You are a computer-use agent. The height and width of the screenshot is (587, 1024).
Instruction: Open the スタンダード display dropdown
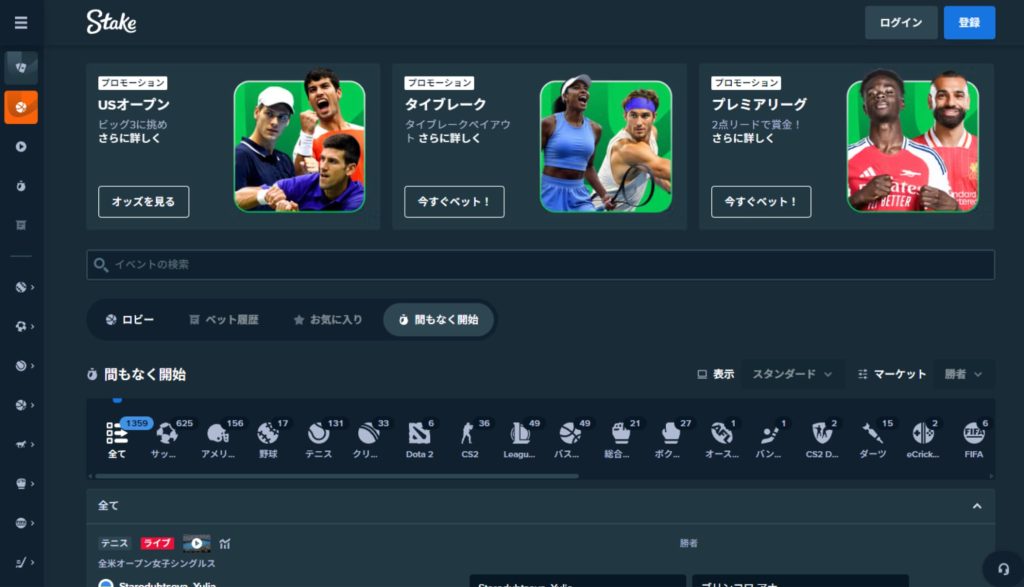coord(792,374)
